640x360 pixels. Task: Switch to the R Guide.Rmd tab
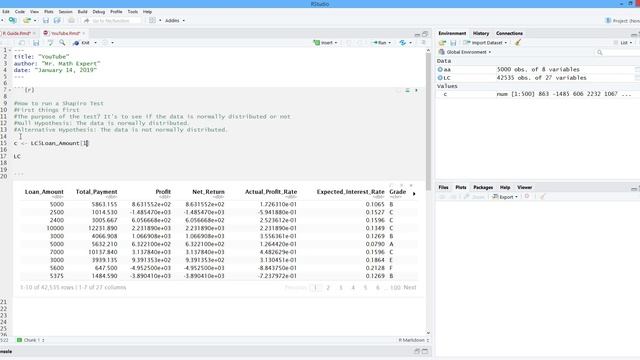coord(17,33)
